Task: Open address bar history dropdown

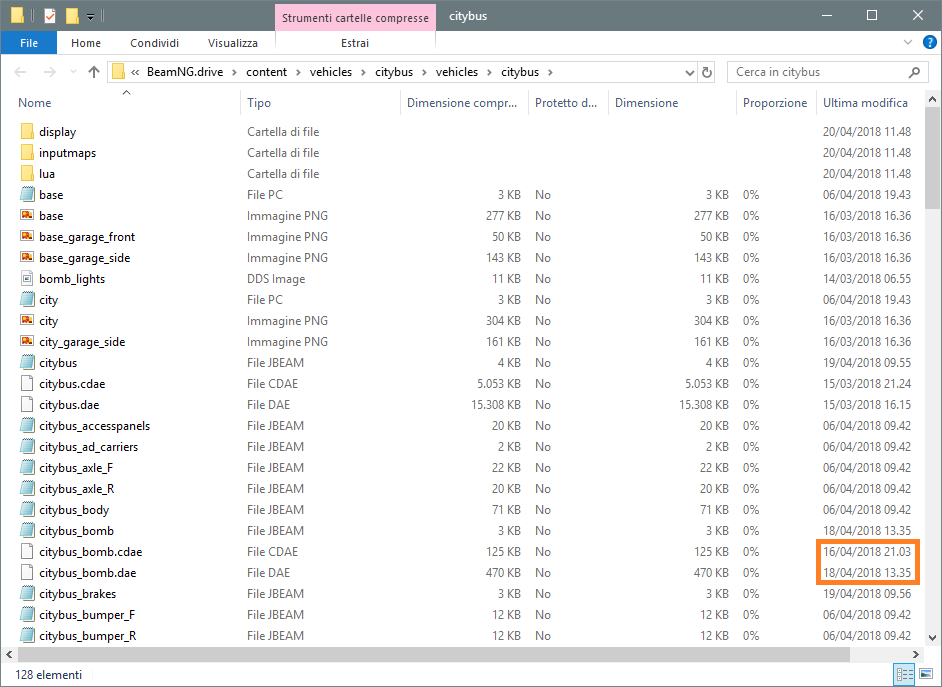Action: click(x=689, y=73)
